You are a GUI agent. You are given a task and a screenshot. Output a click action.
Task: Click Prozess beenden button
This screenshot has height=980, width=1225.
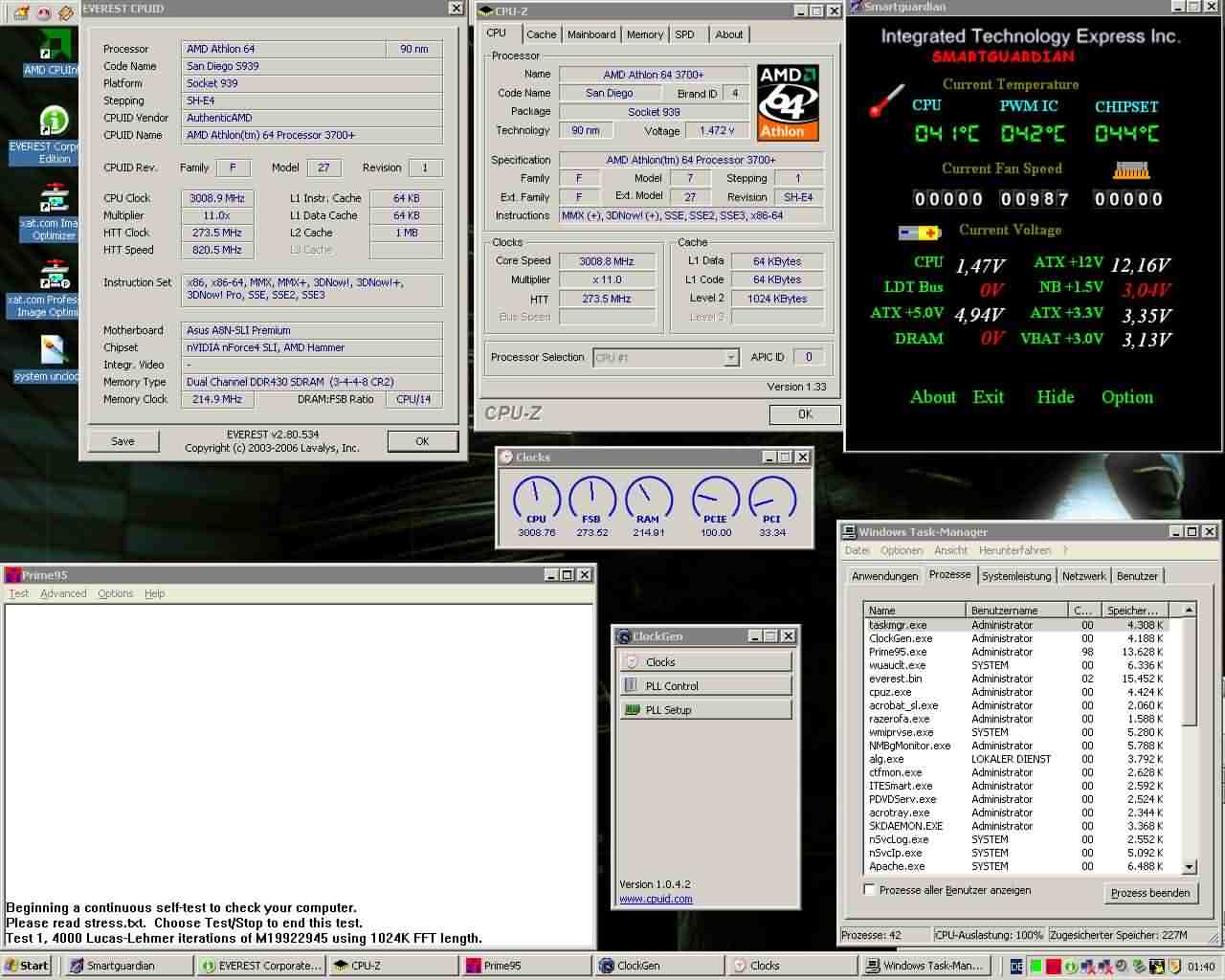pyautogui.click(x=1149, y=893)
